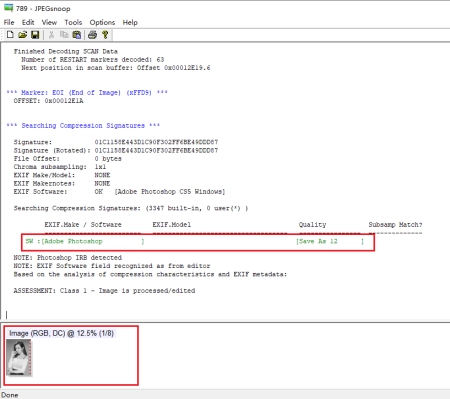Click the 'OFFSET: 0x00012E1A' line
The height and width of the screenshot is (399, 450).
coord(48,101)
